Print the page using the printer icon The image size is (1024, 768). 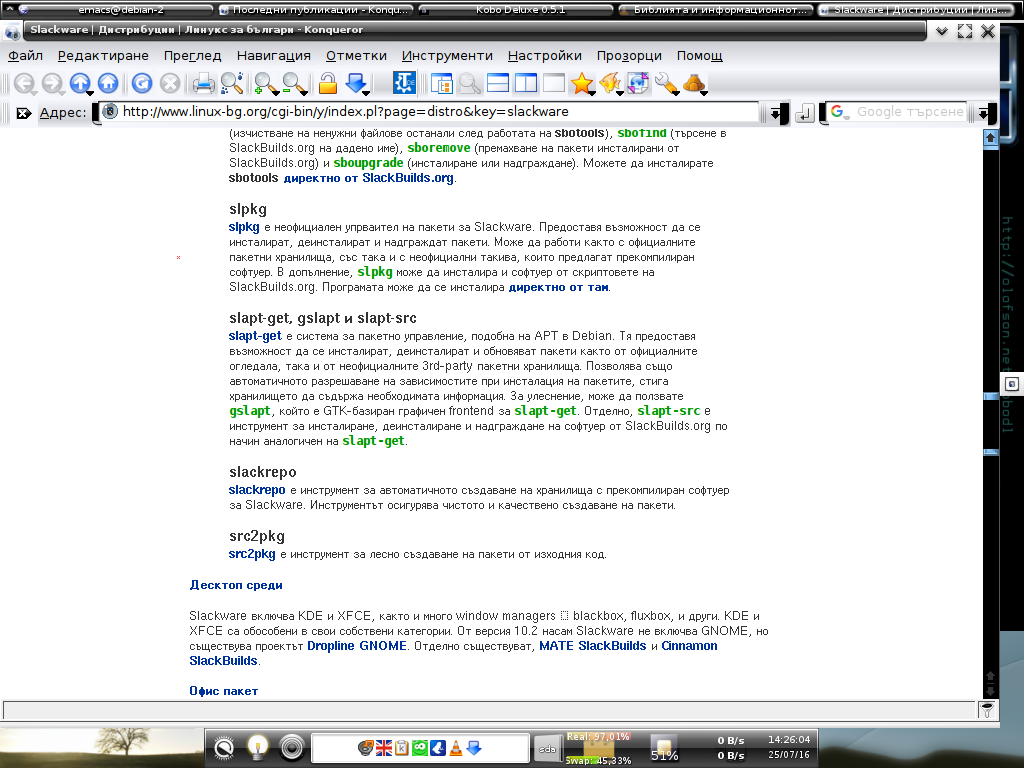(203, 84)
